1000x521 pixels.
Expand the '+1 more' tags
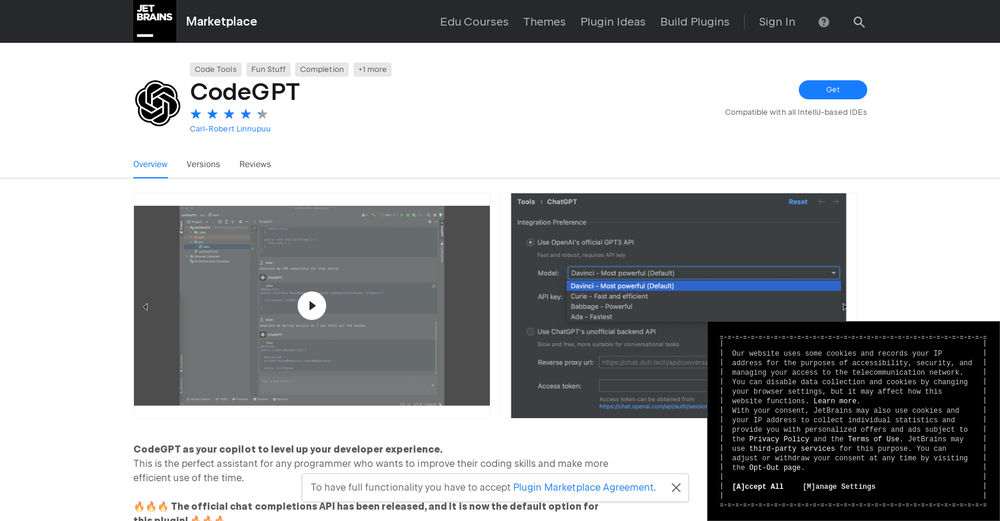pos(372,70)
